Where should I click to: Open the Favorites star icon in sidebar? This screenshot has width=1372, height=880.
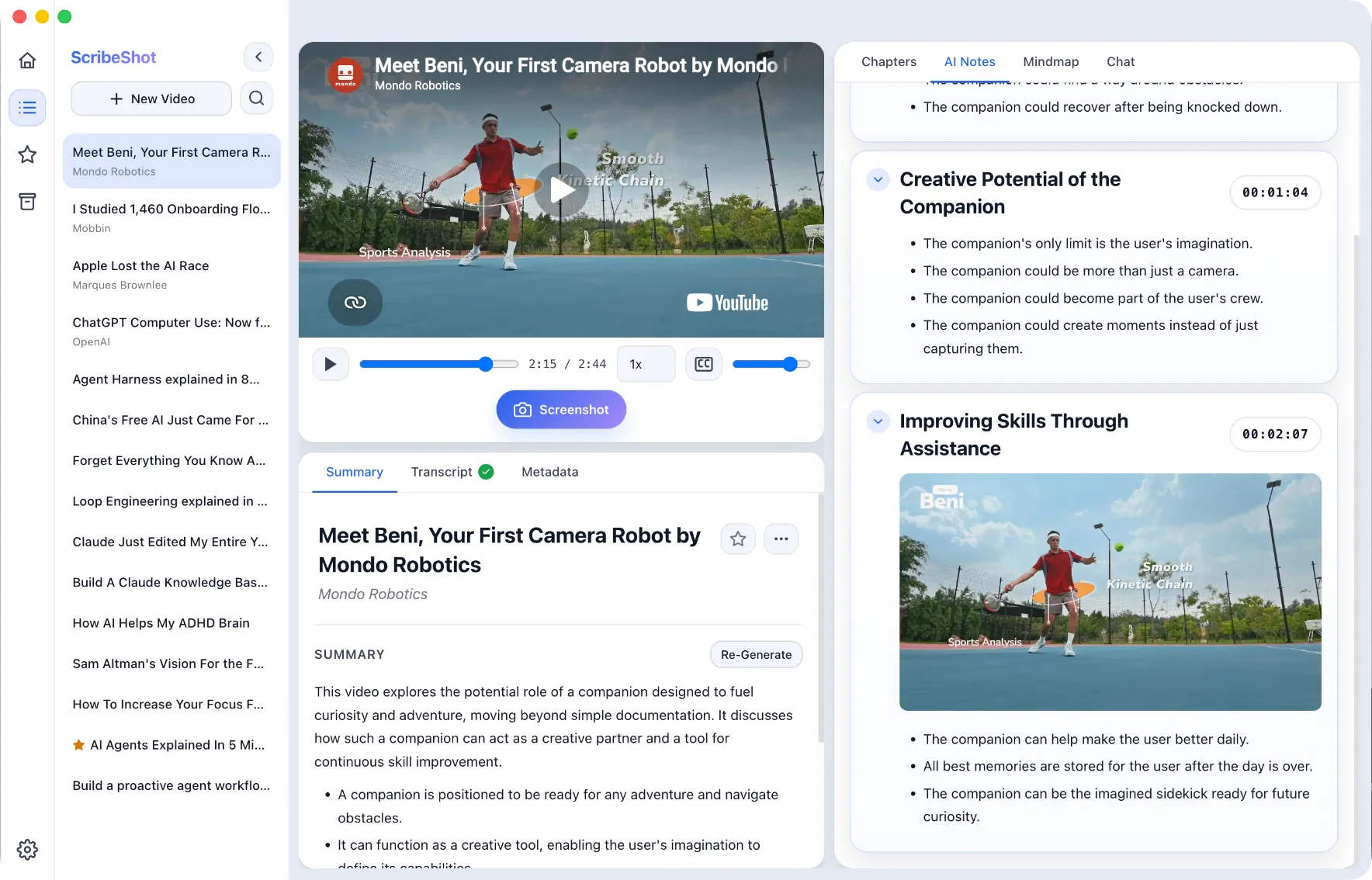click(27, 154)
